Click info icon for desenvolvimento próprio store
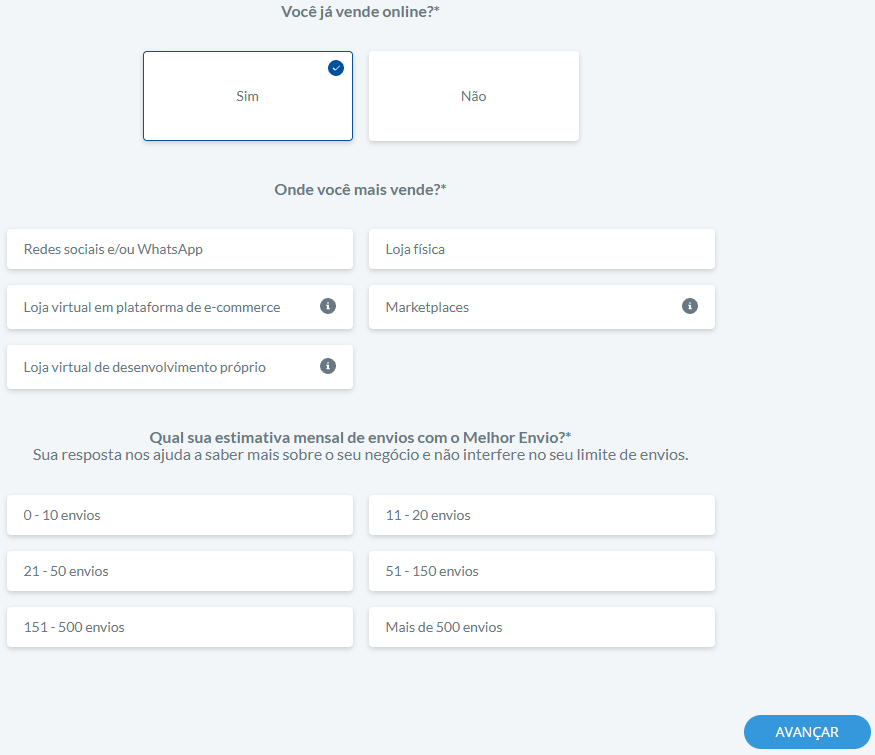Screen dimensions: 875x755 (327, 366)
